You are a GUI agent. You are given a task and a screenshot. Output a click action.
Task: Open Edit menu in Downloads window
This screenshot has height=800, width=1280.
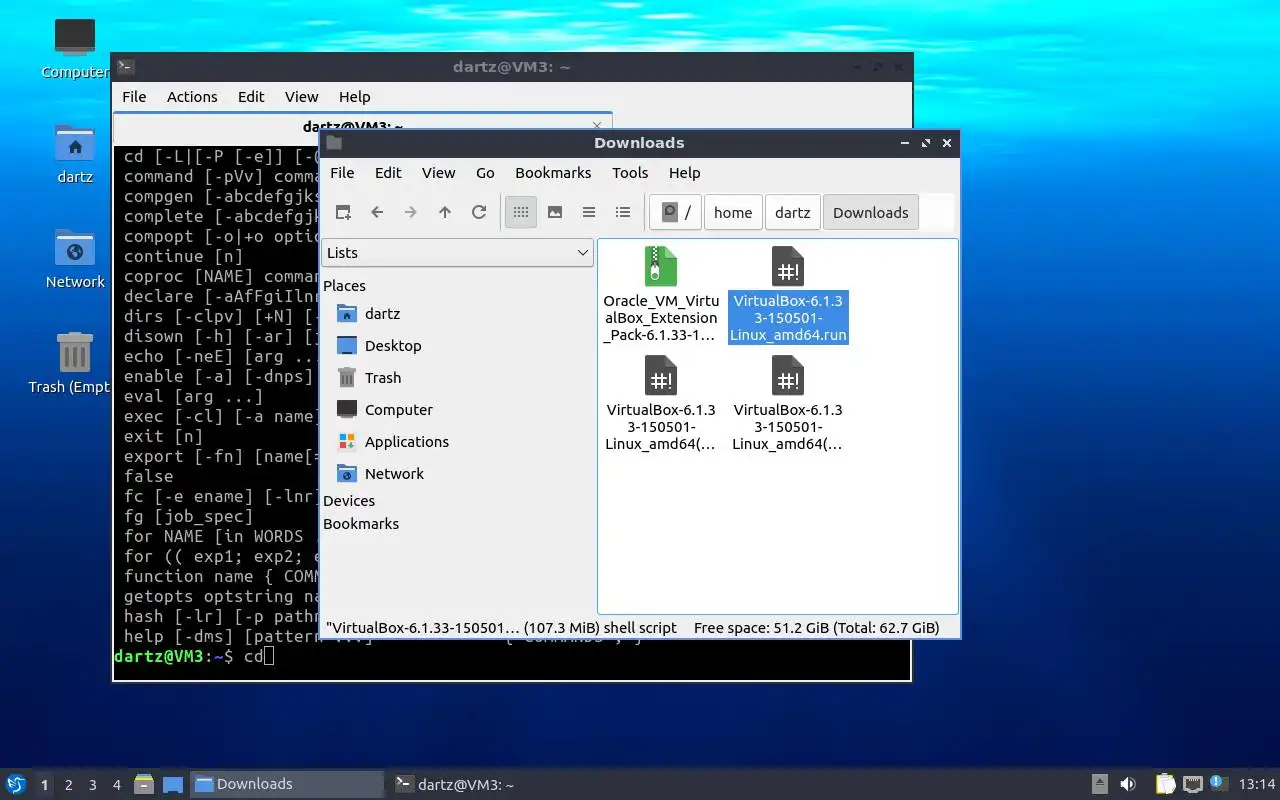point(388,172)
